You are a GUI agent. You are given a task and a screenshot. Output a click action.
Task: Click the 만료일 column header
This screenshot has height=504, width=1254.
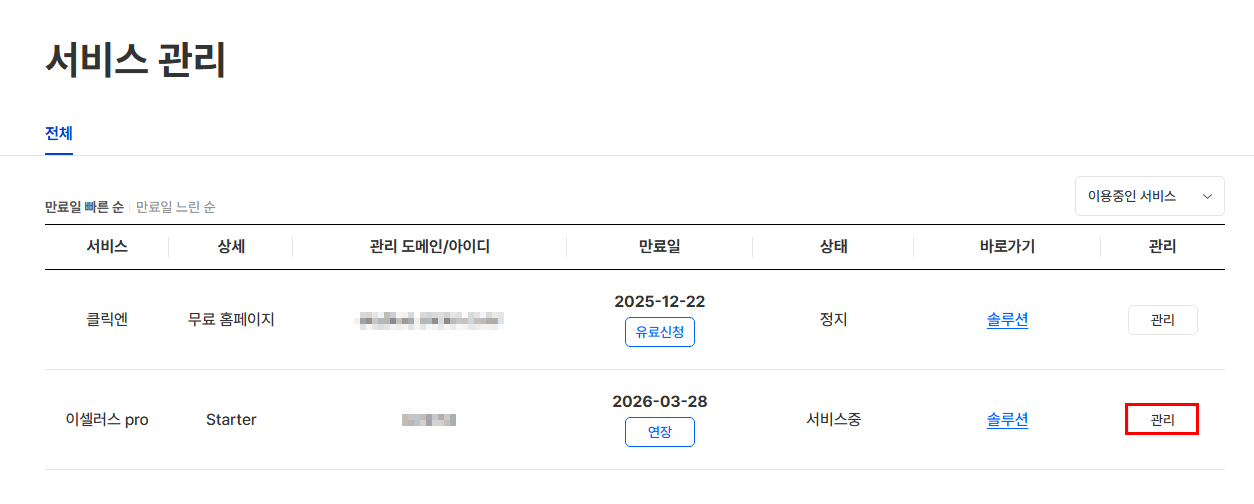[x=659, y=247]
